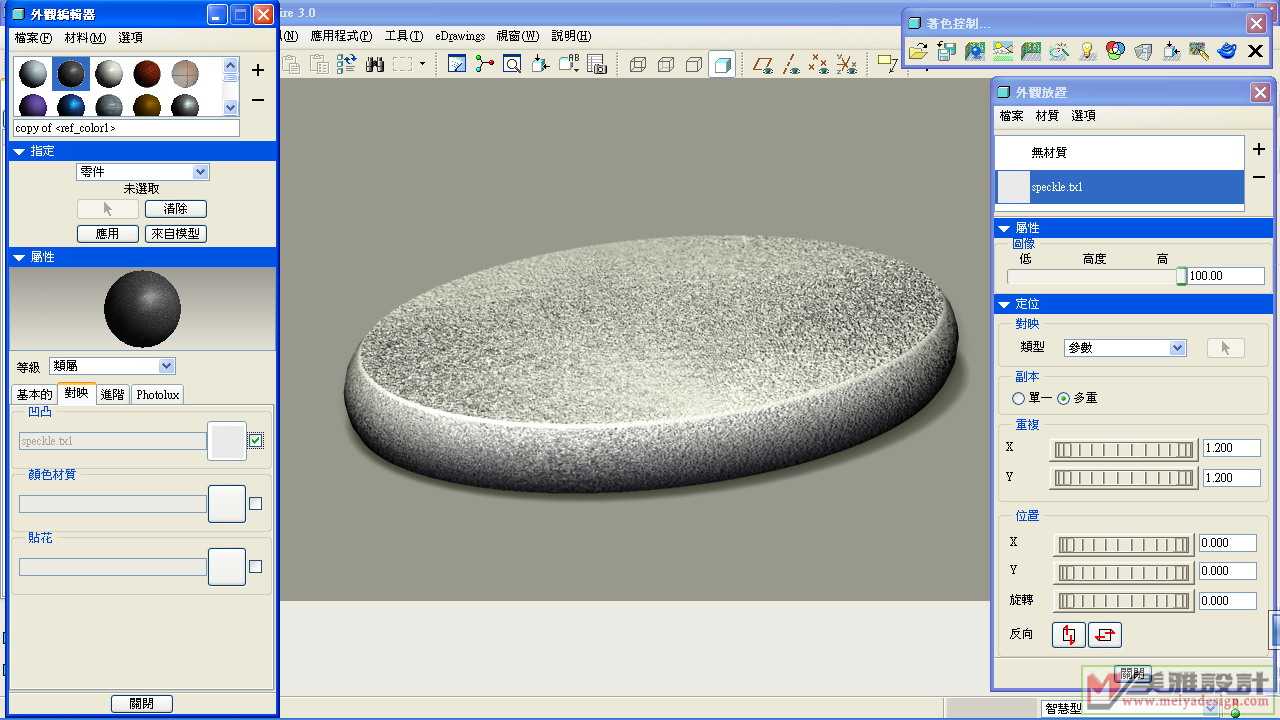Switch to the 進階 tab

pyautogui.click(x=112, y=395)
